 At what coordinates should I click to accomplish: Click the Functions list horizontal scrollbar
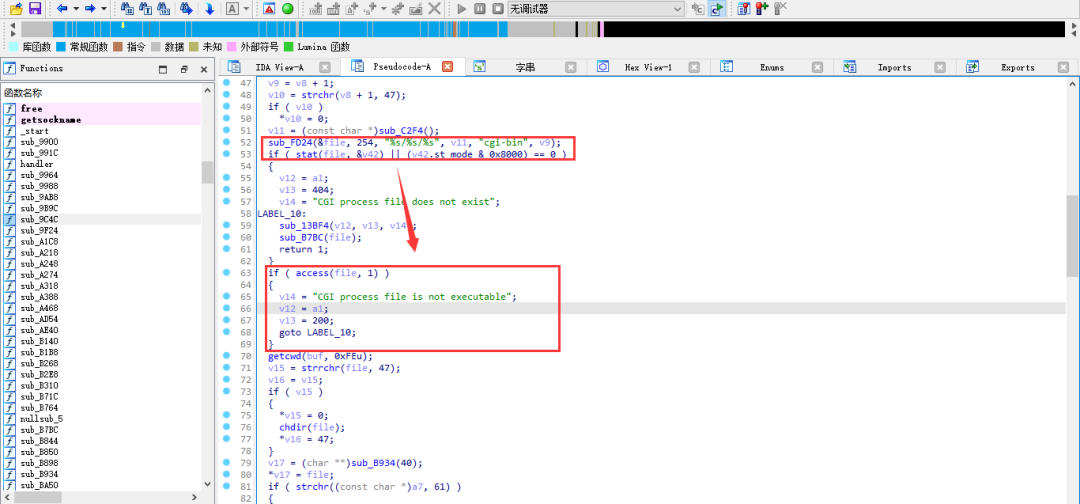103,498
